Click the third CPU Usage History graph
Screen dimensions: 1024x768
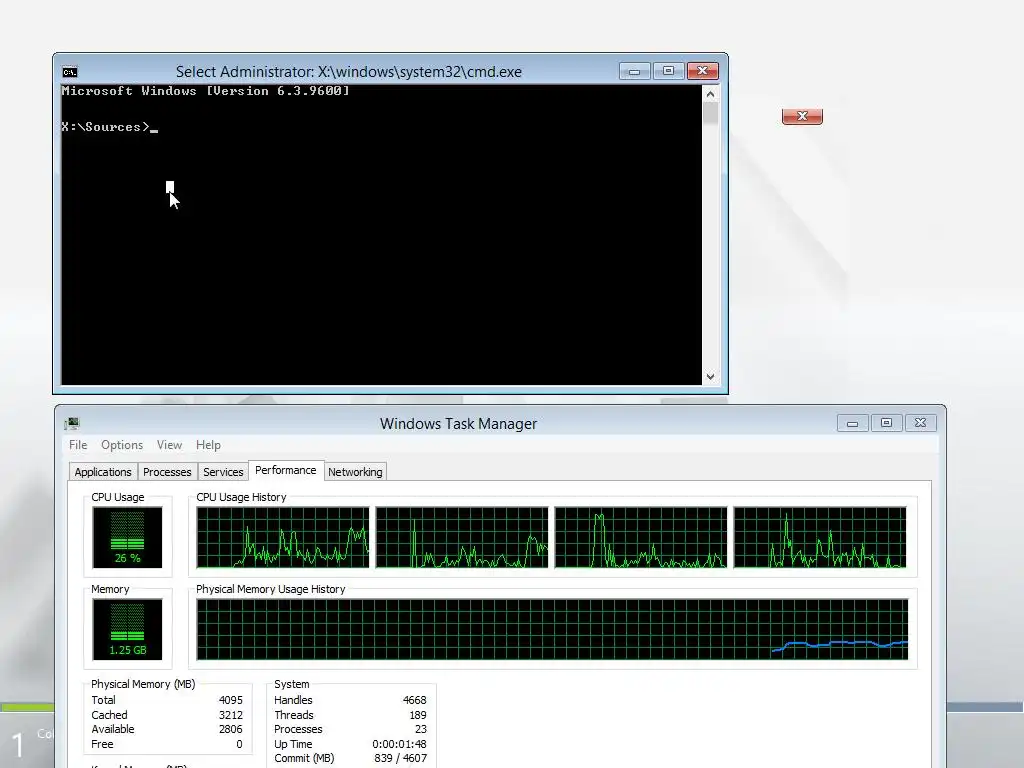click(641, 537)
